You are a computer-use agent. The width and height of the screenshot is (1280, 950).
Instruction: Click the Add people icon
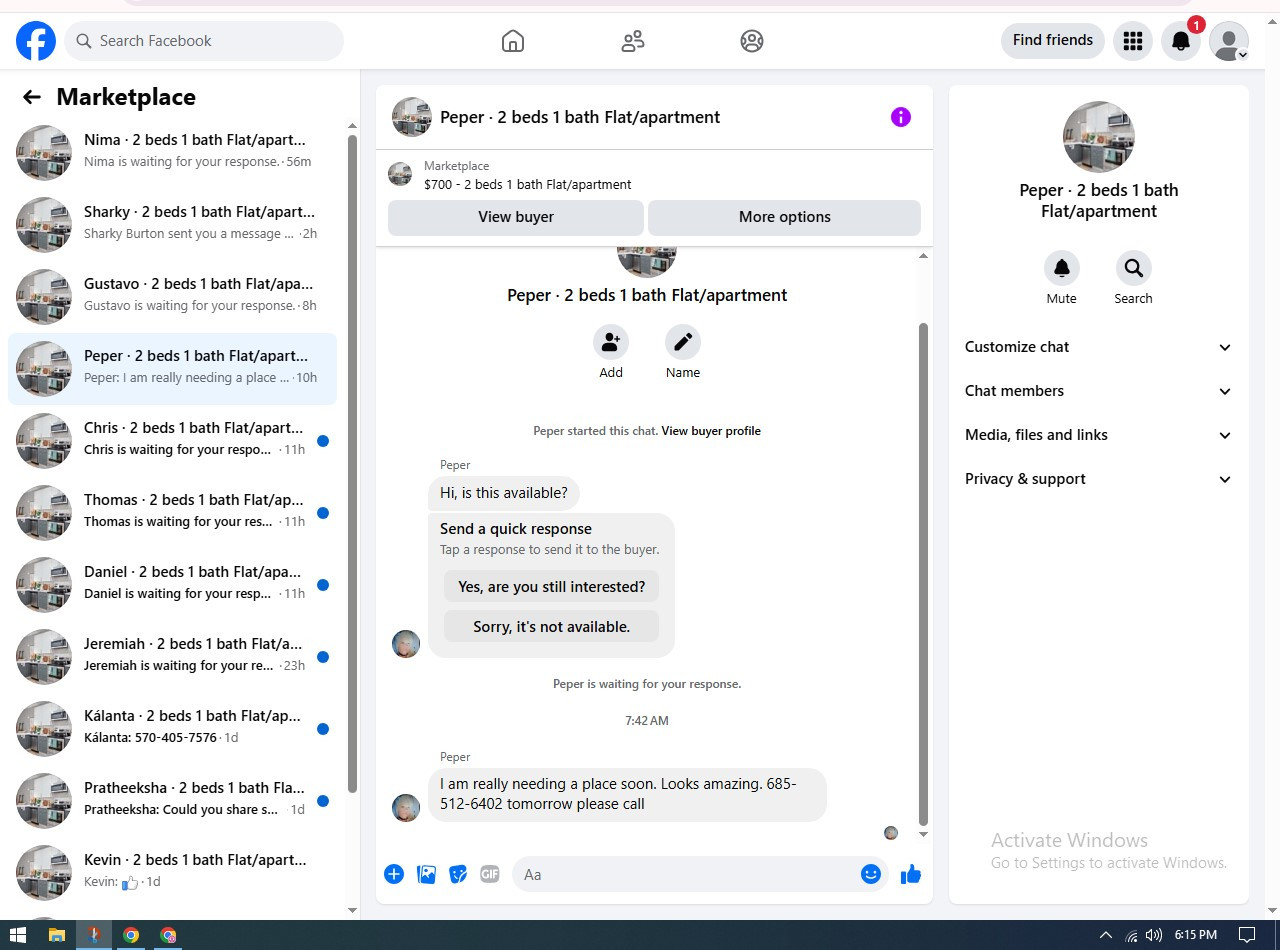point(611,342)
